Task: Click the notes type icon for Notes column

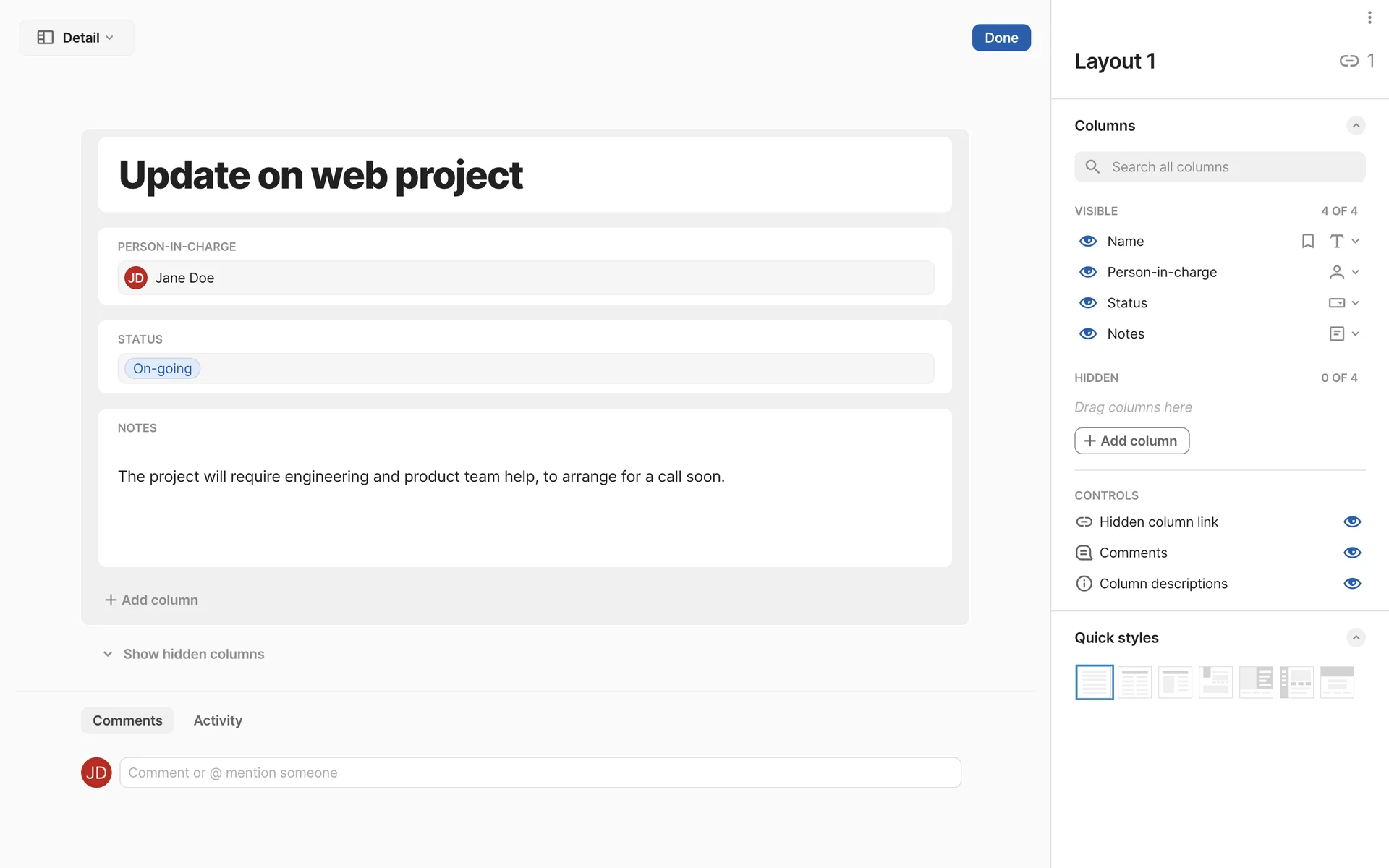Action: click(1336, 333)
